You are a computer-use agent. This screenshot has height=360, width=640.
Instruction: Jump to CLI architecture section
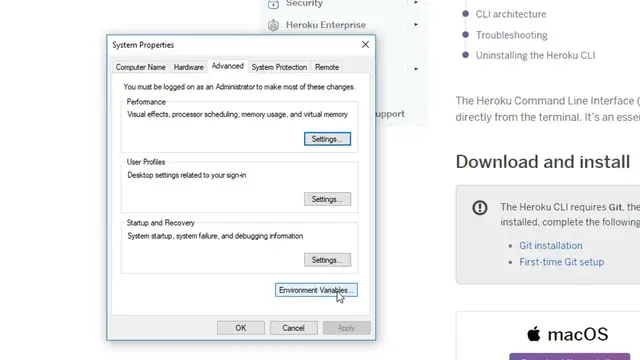[x=511, y=14]
